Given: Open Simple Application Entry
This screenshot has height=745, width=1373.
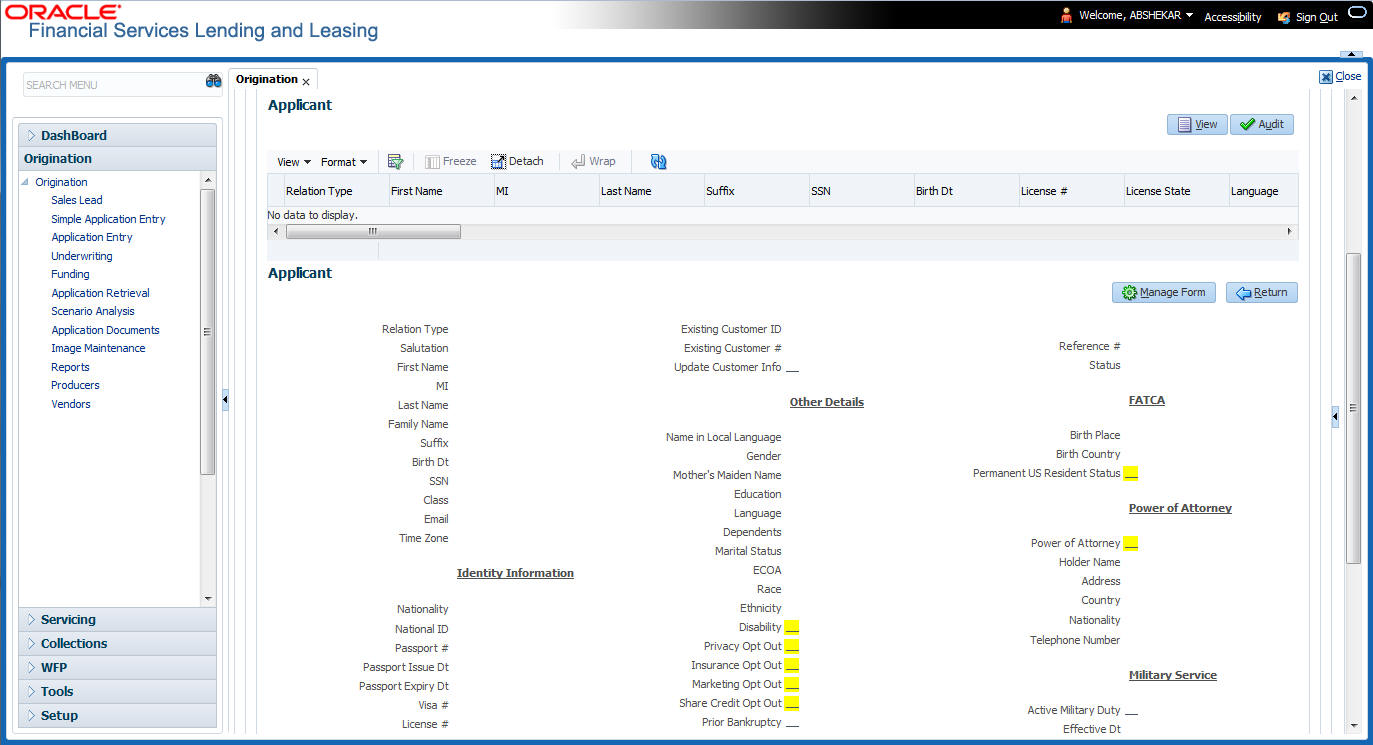Looking at the screenshot, I should 108,219.
